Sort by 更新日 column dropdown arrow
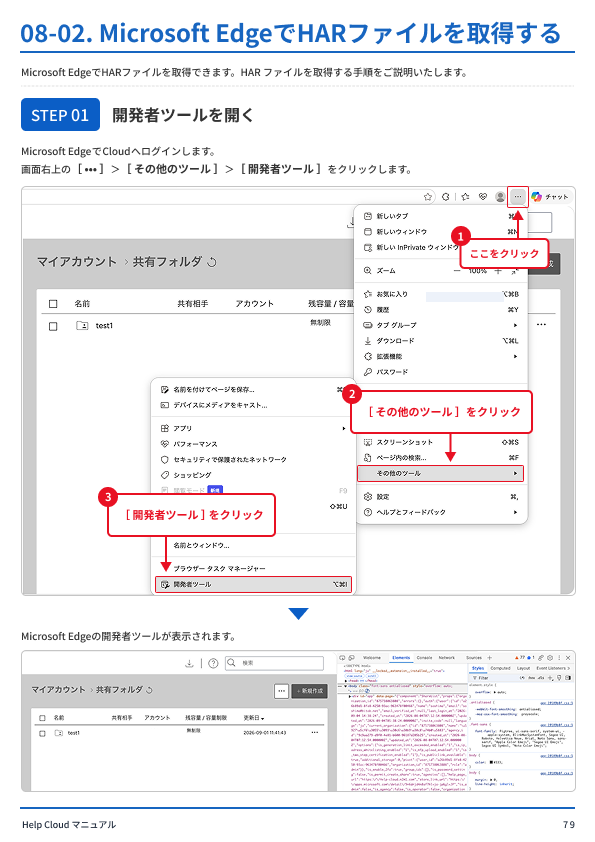The image size is (595, 842). [263, 718]
